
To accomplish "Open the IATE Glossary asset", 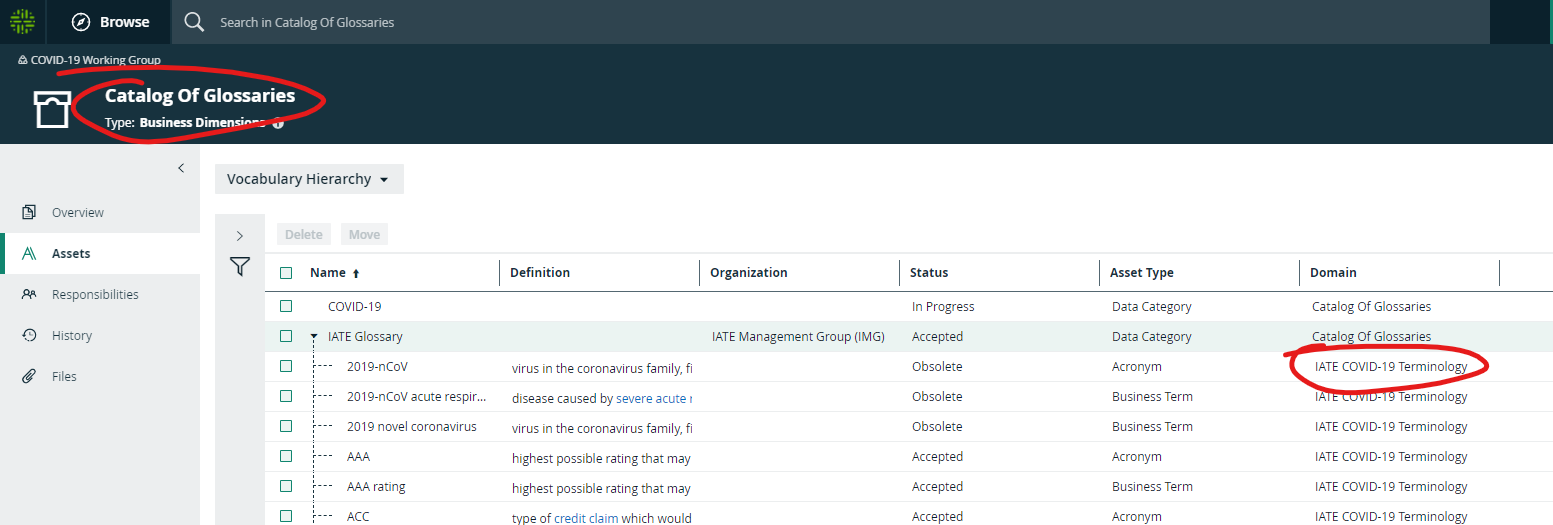I will [x=365, y=336].
